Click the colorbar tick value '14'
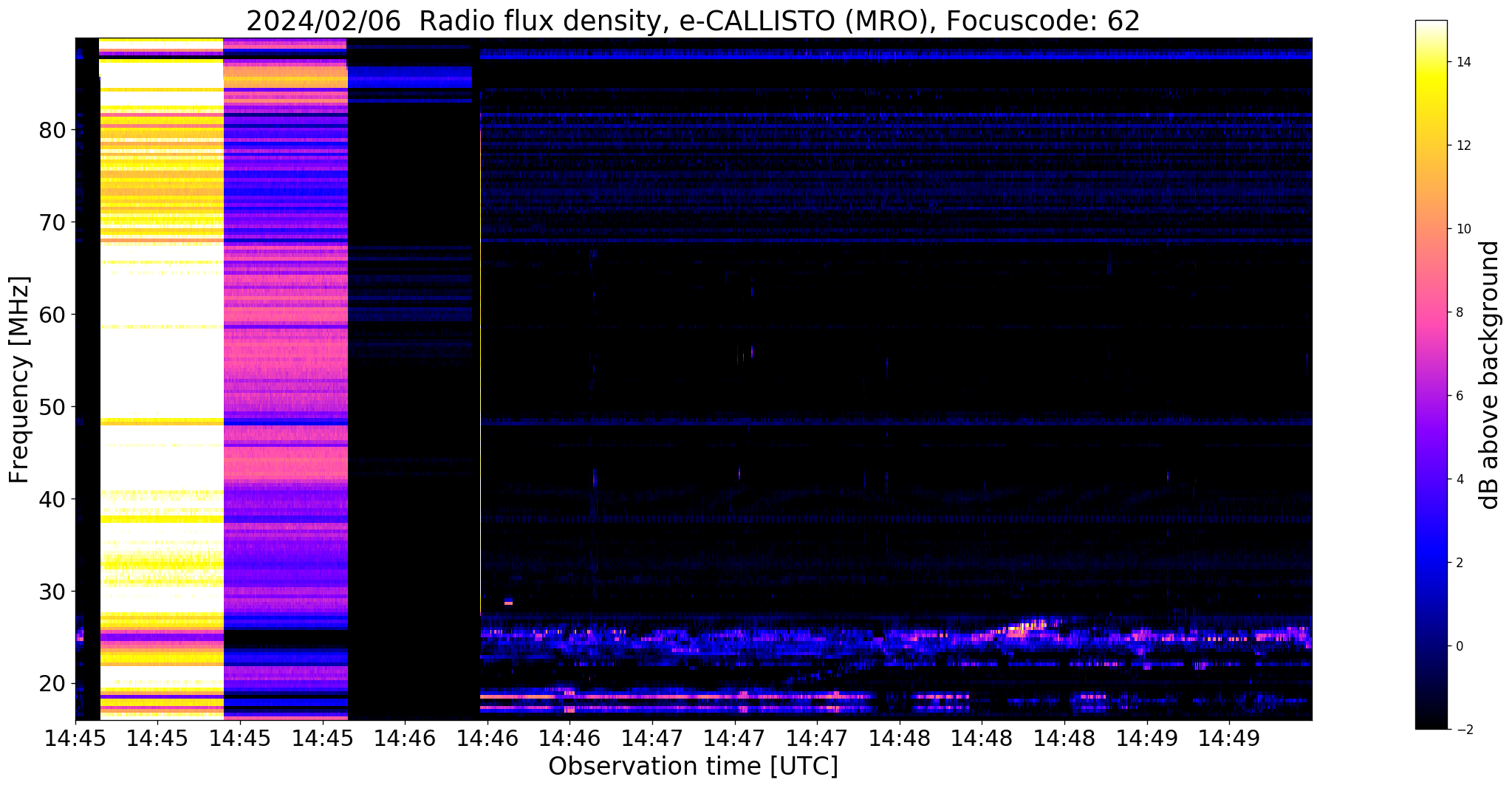Viewport: 1512px width, 788px height. click(x=1463, y=62)
